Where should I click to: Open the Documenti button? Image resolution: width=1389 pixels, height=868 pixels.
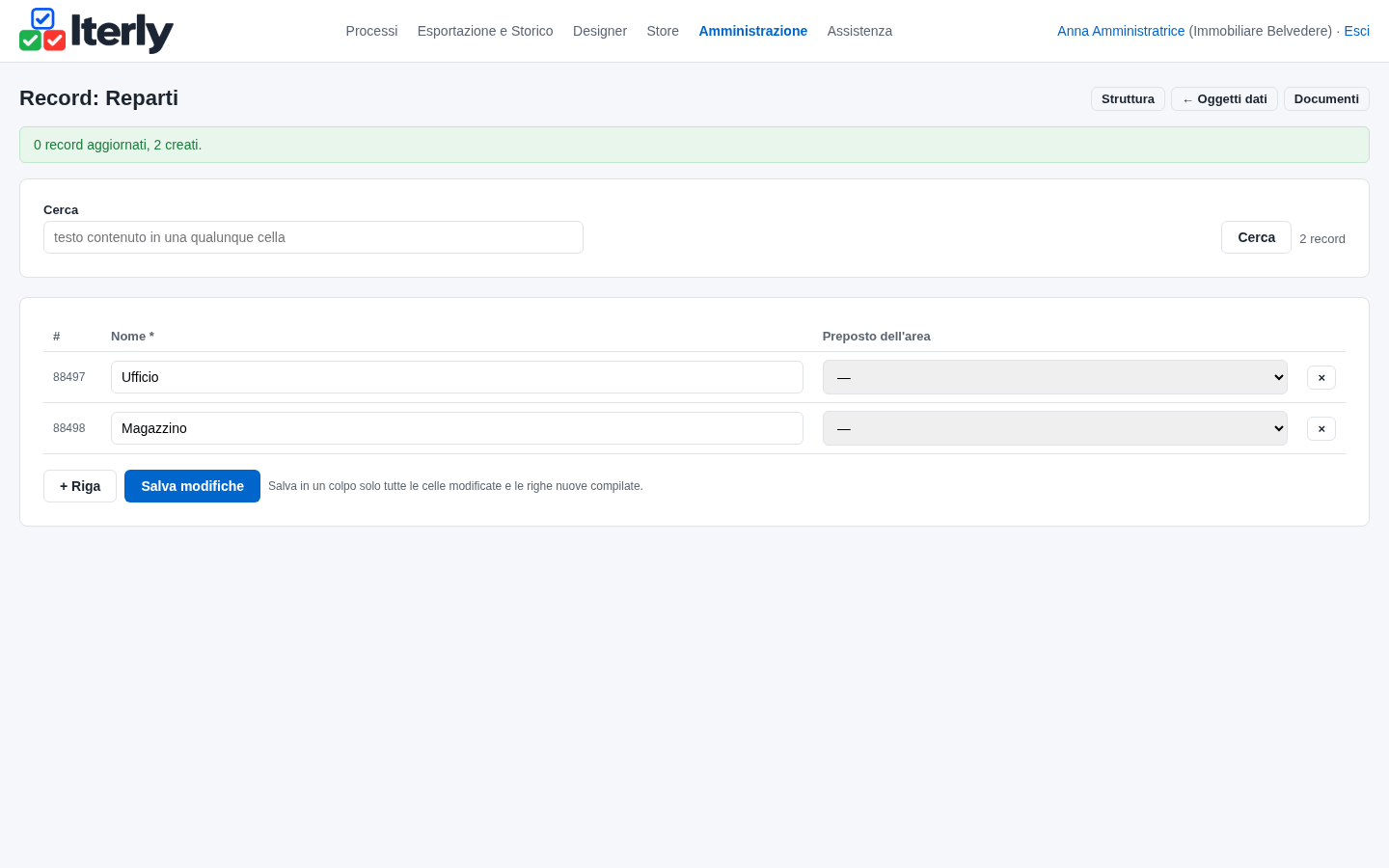[1326, 99]
